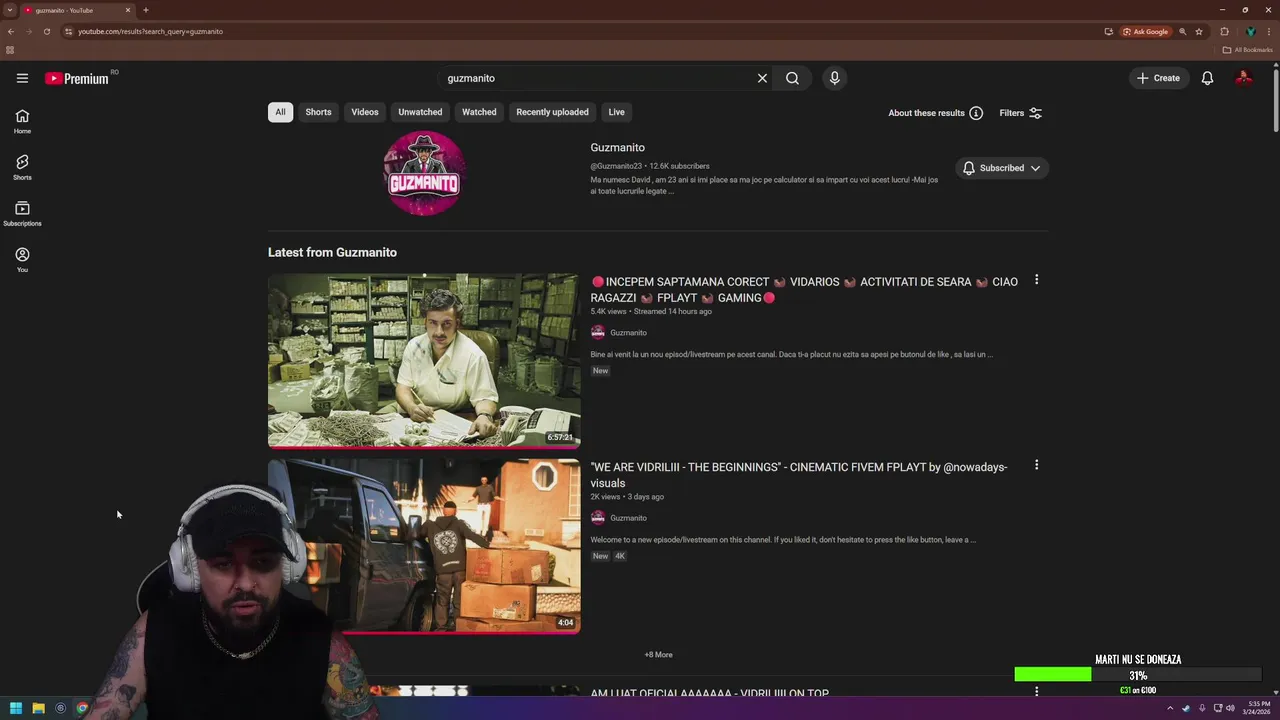Screen dimensions: 1280x720
Task: Select the Videos filter chip
Action: 365,112
